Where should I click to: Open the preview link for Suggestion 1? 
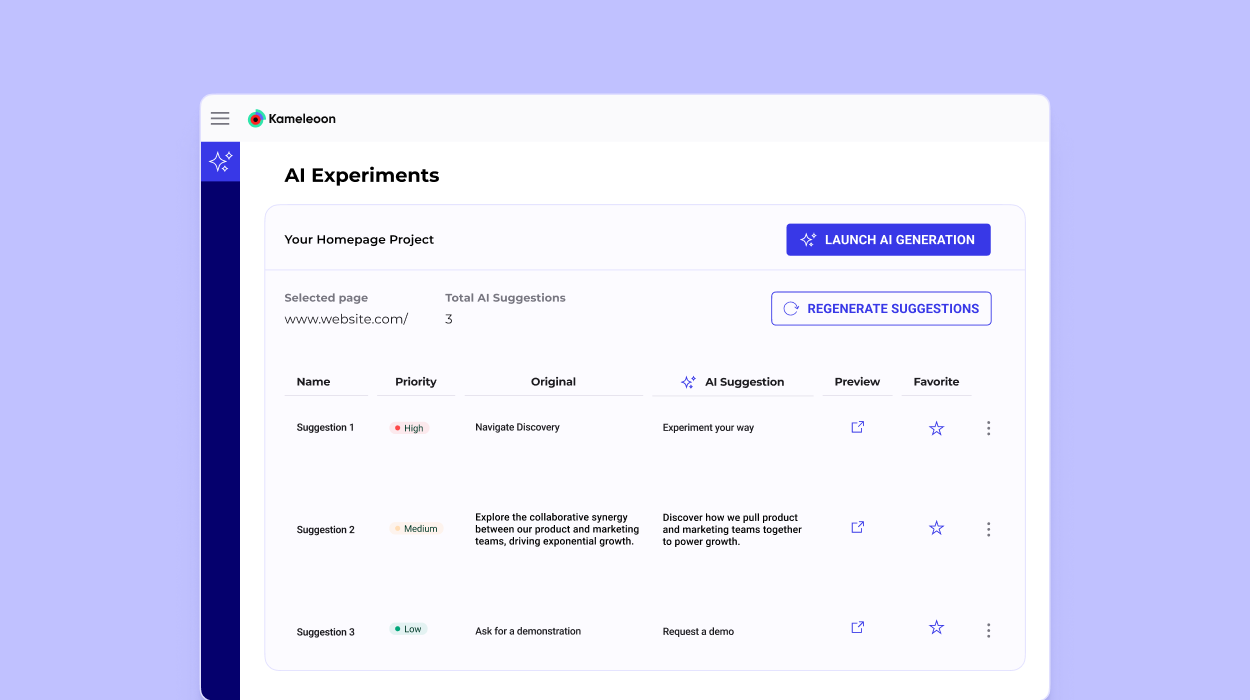(857, 427)
